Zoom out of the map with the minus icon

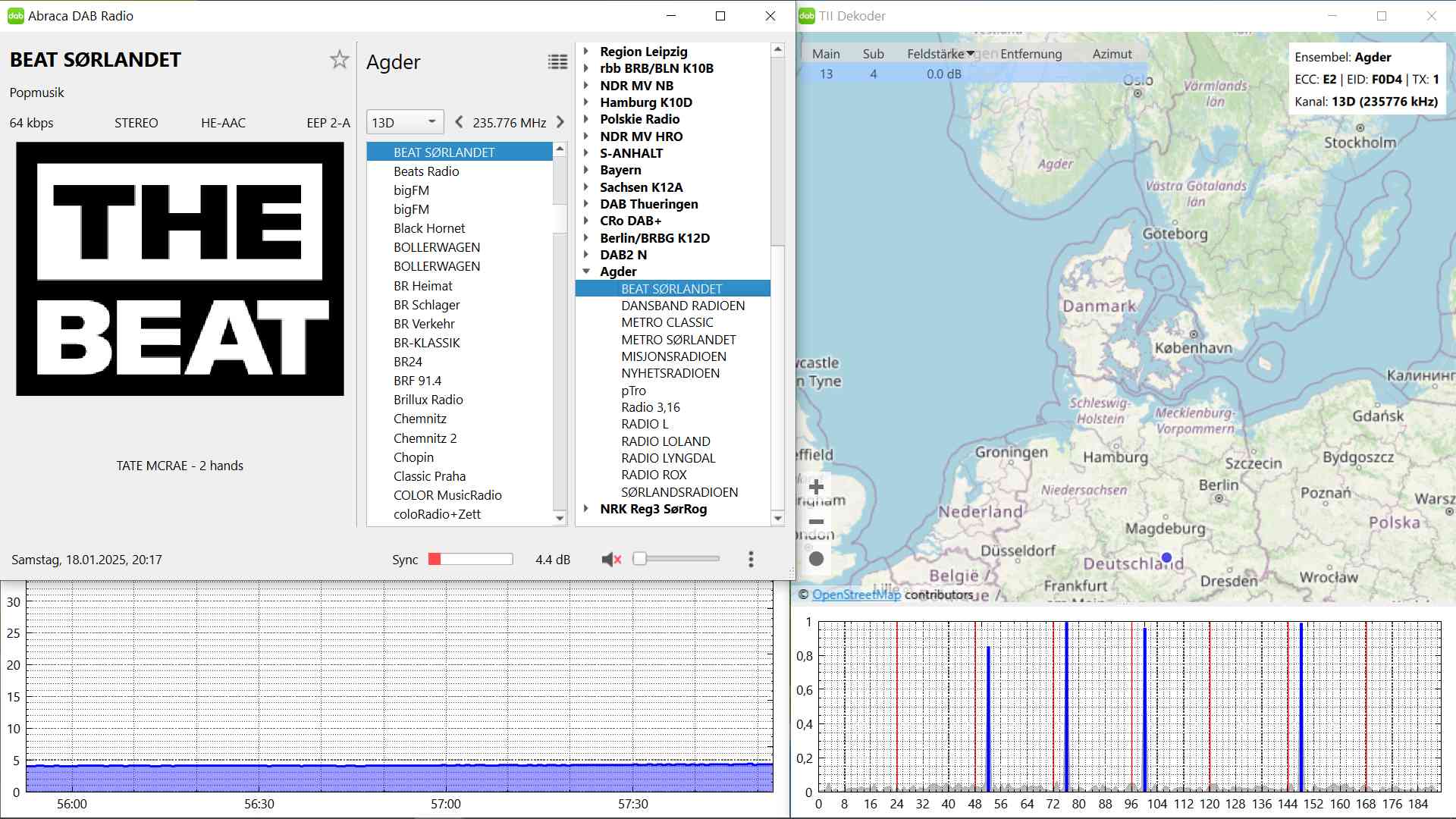point(816,522)
